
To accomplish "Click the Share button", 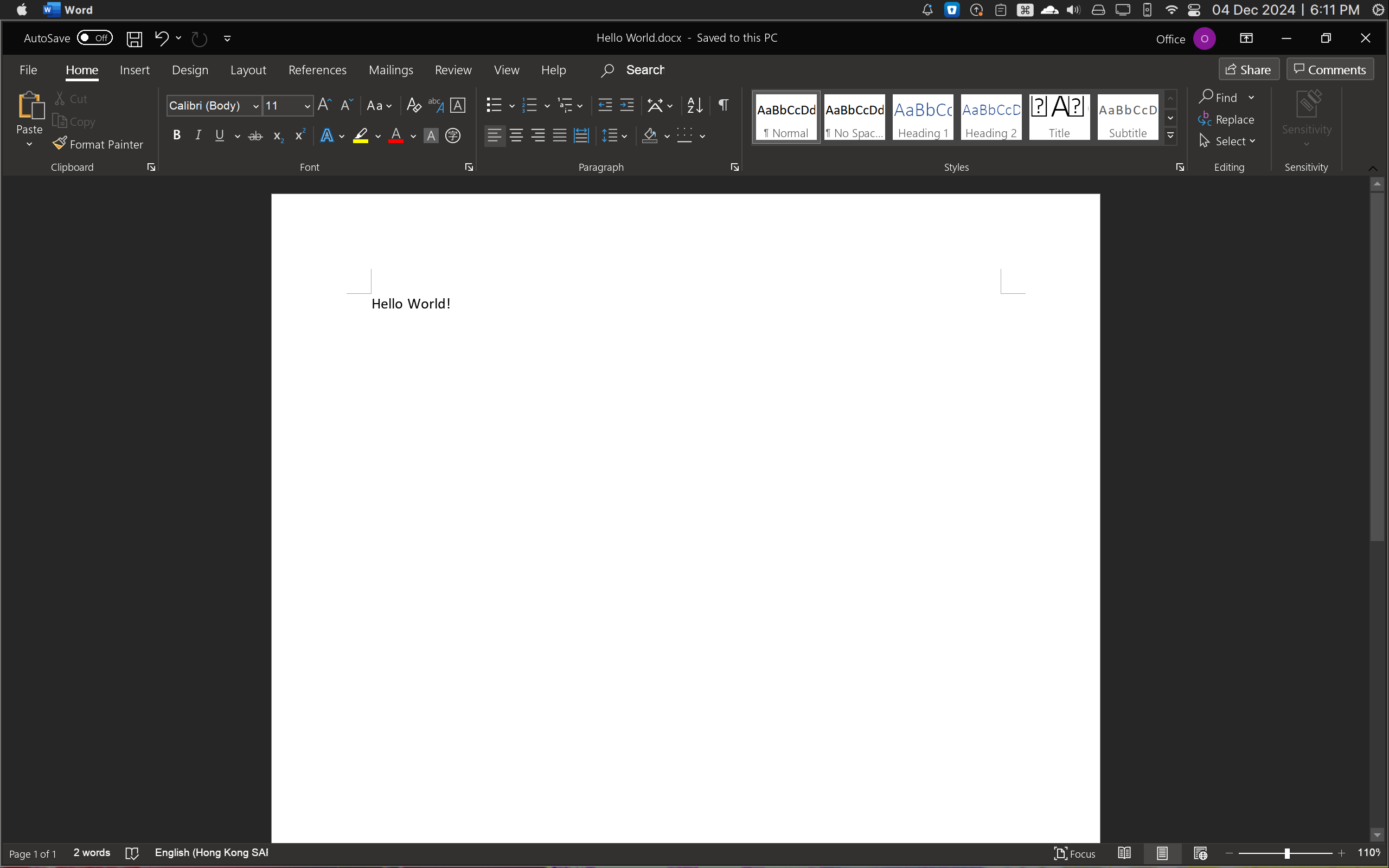I will coord(1249,69).
